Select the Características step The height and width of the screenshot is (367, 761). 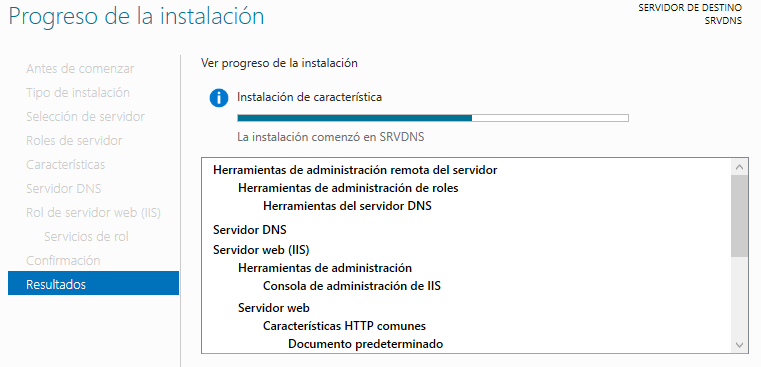point(66,165)
